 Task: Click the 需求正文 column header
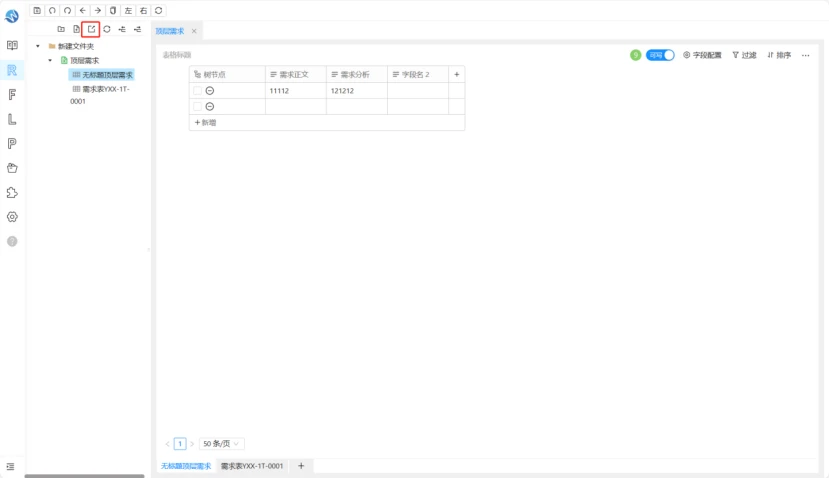296,75
